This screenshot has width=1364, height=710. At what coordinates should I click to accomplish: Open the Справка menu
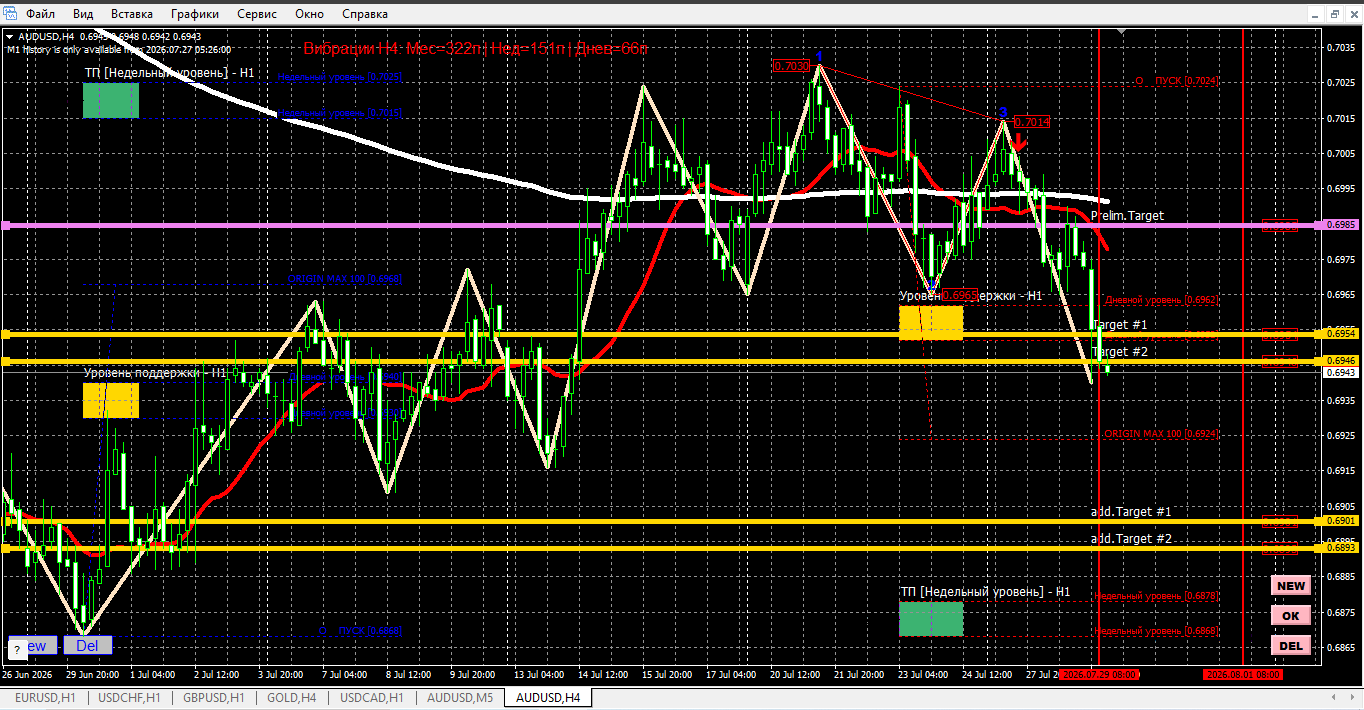pos(365,14)
